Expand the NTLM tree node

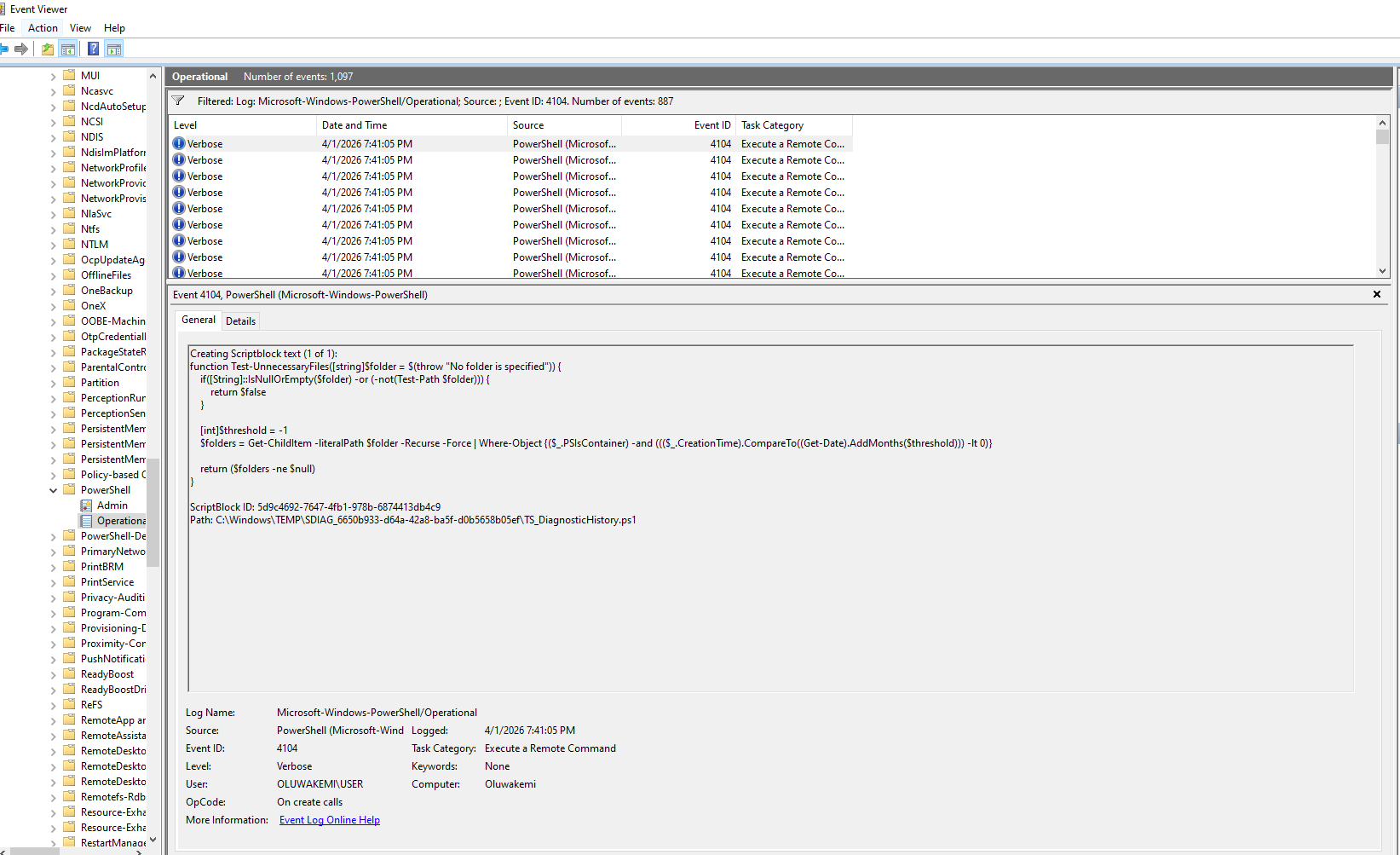55,244
